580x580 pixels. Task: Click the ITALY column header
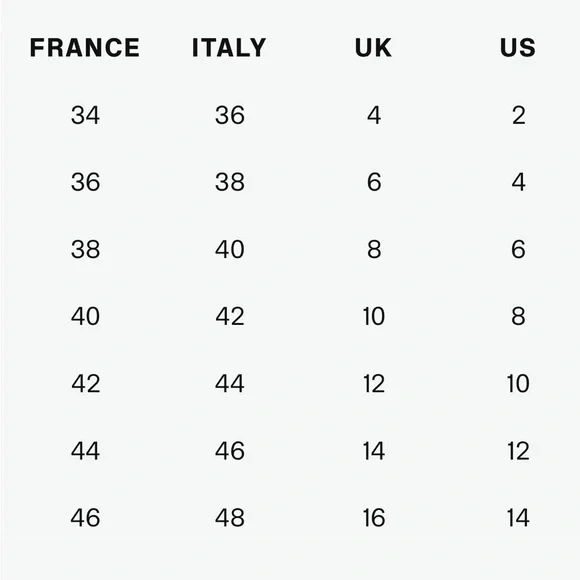(229, 48)
